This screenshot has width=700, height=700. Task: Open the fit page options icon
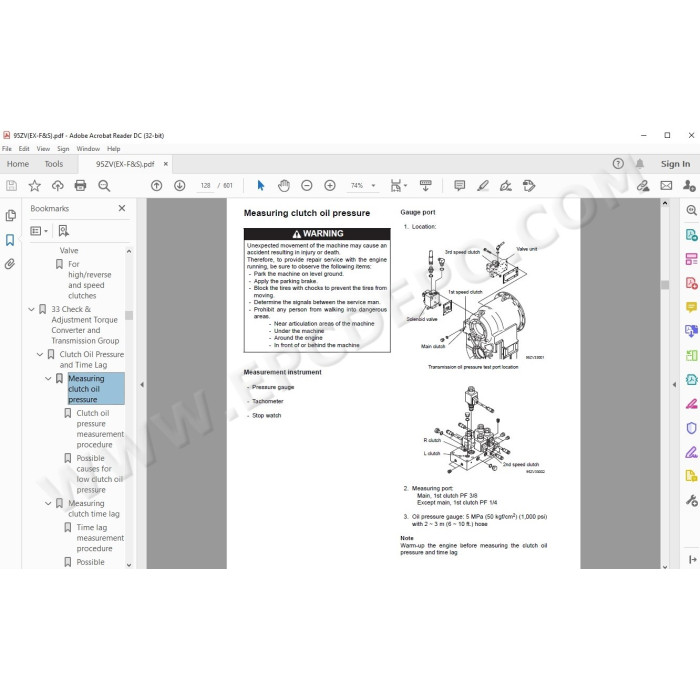pos(398,186)
